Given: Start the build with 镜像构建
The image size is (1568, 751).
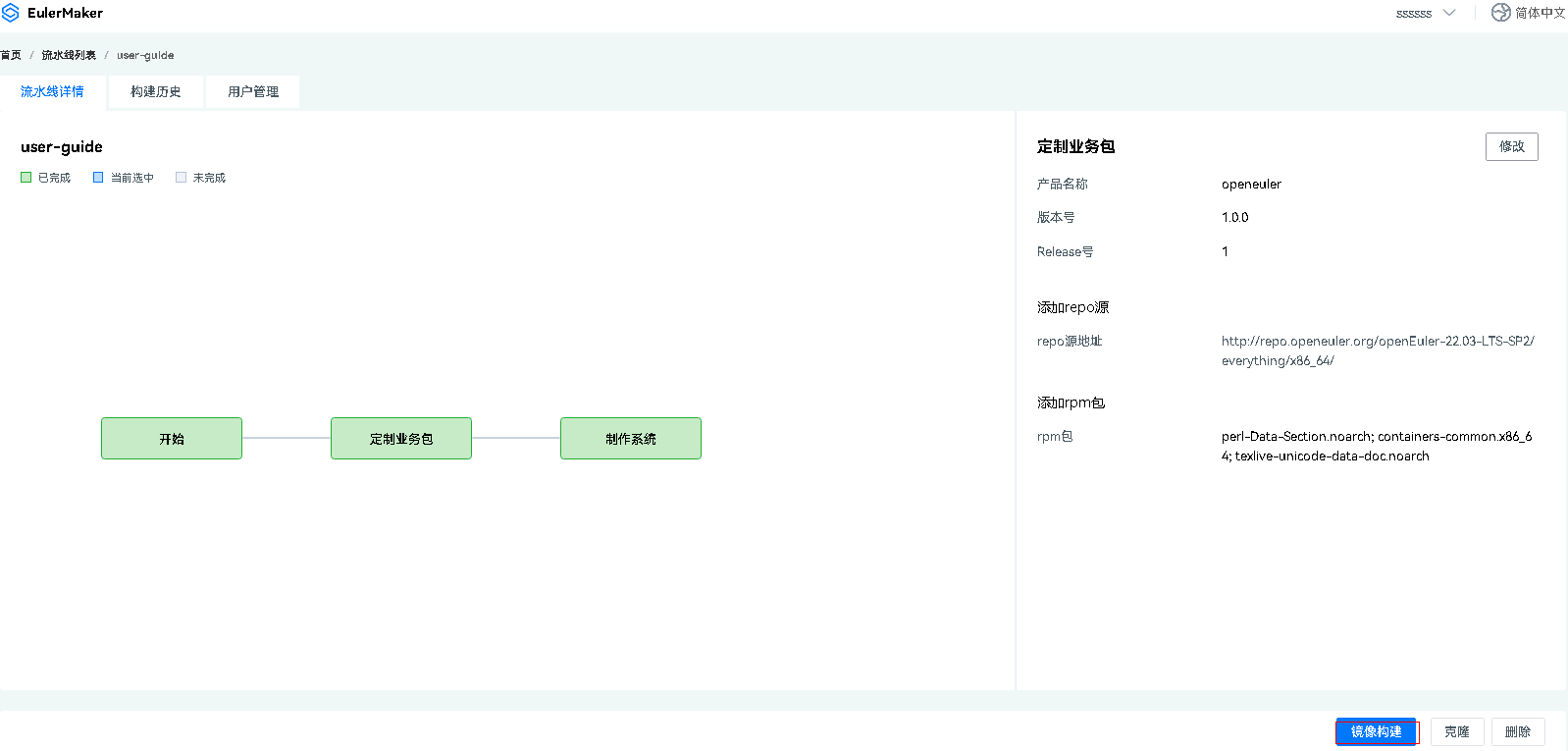Looking at the screenshot, I should click(1376, 732).
